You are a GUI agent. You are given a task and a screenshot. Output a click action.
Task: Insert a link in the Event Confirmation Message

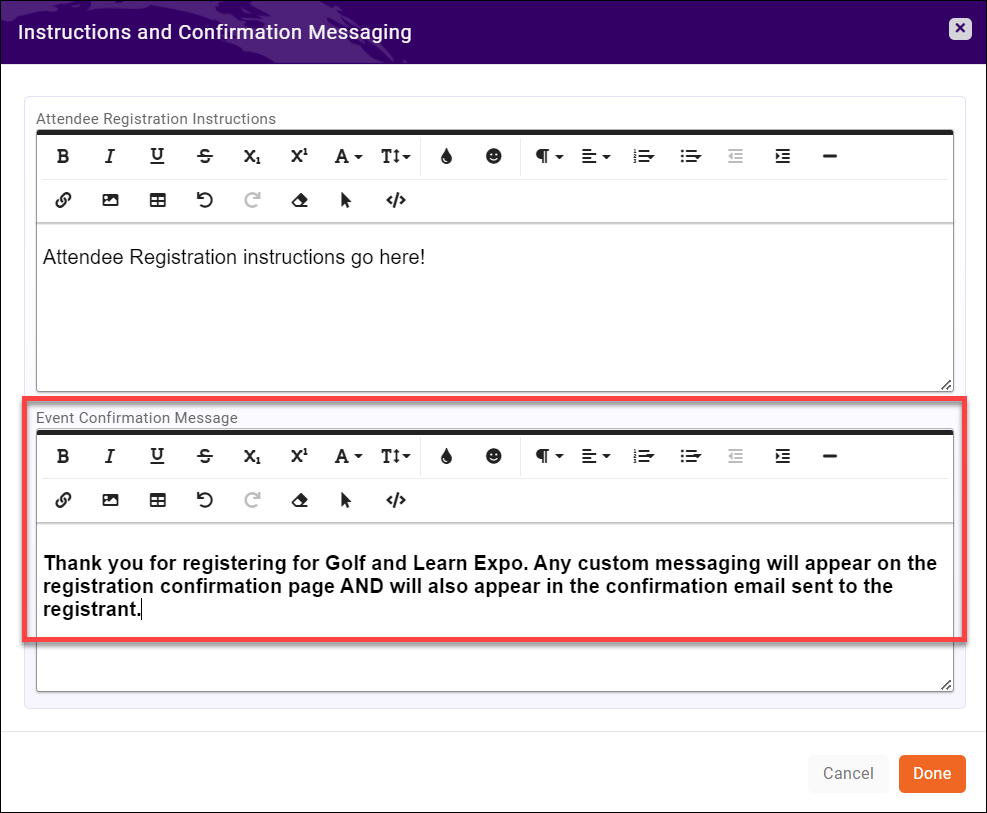click(63, 500)
